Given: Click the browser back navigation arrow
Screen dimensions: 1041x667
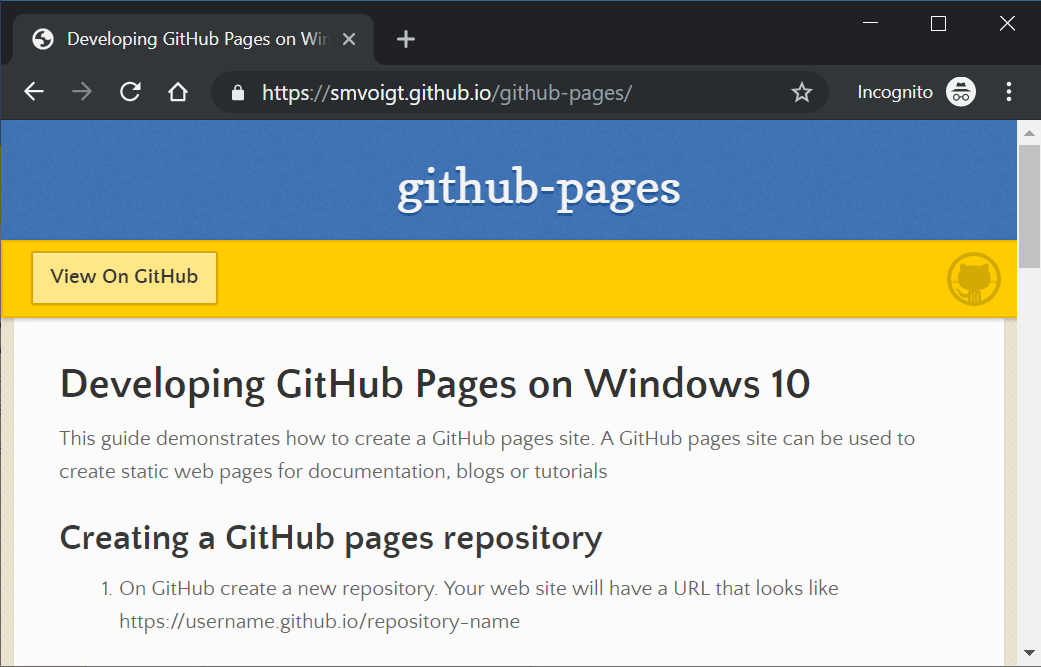Looking at the screenshot, I should (x=33, y=91).
